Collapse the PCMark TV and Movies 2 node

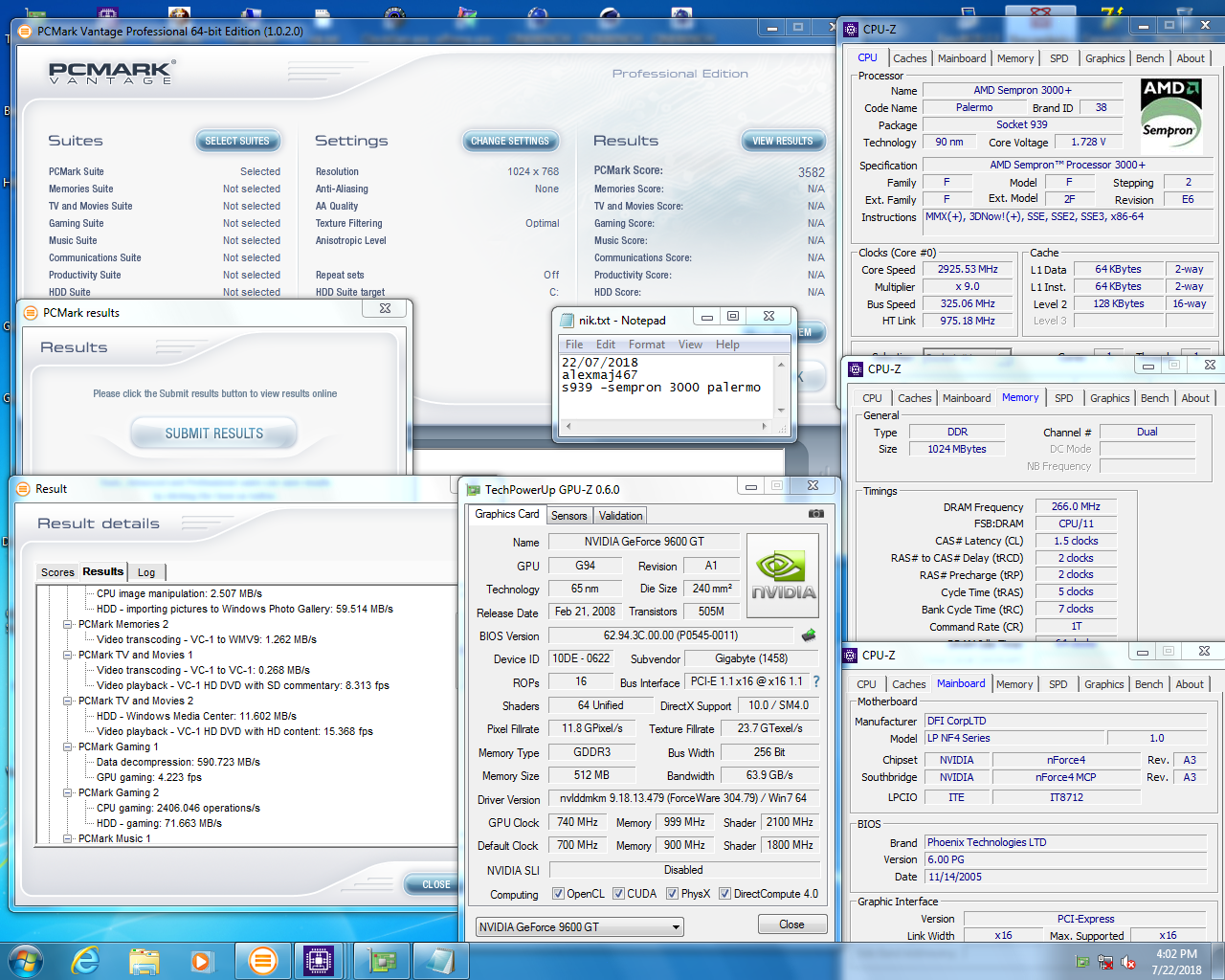pos(68,701)
